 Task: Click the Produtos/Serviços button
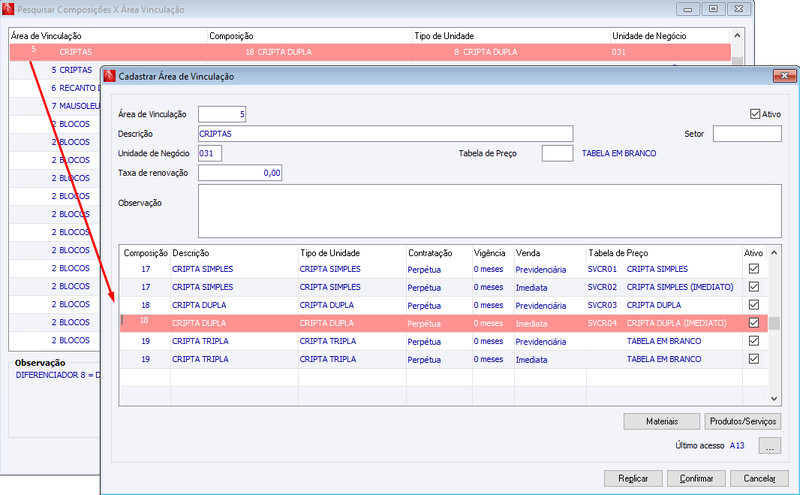click(742, 421)
